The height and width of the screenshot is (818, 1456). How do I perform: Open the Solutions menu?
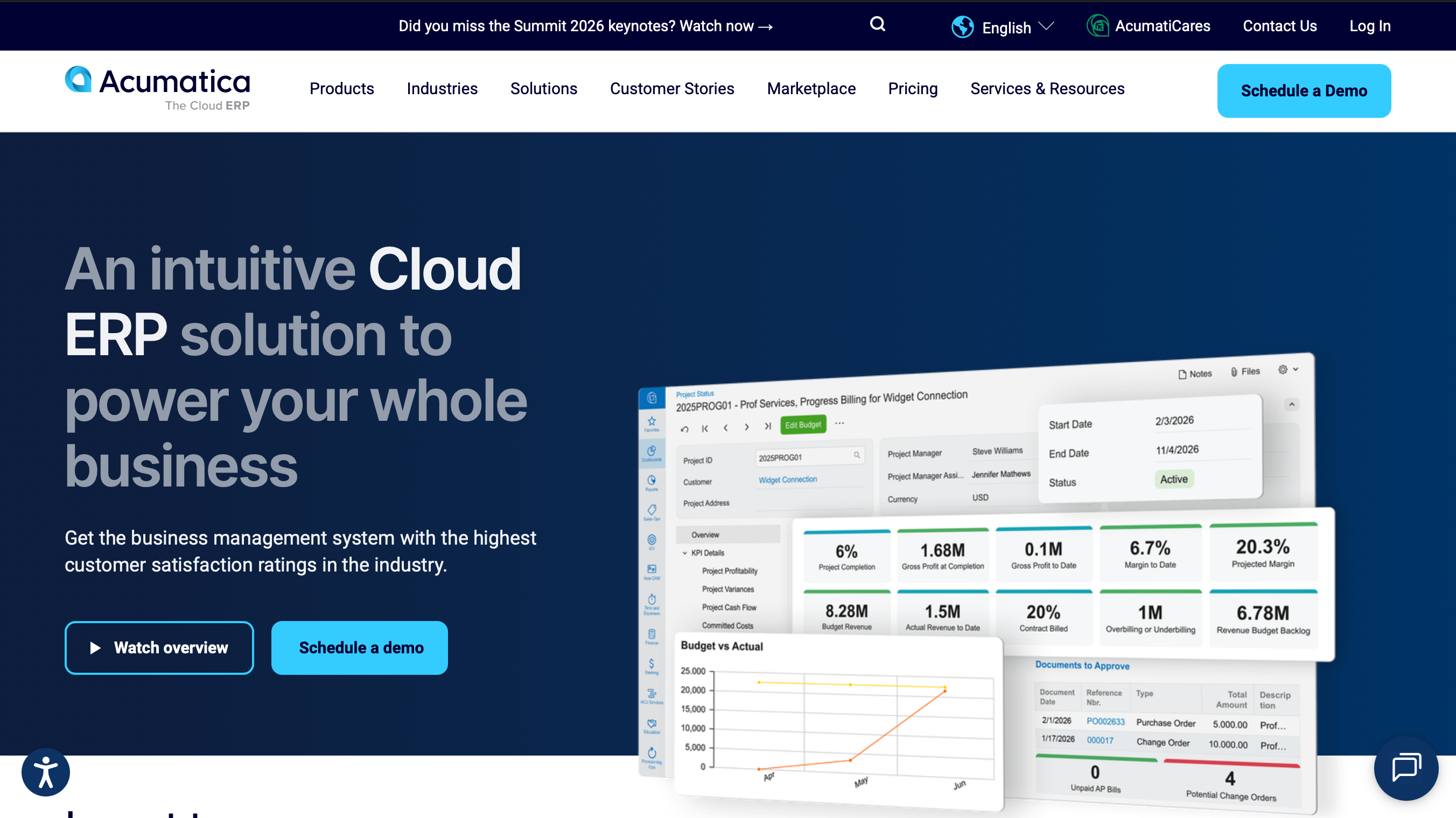point(543,89)
